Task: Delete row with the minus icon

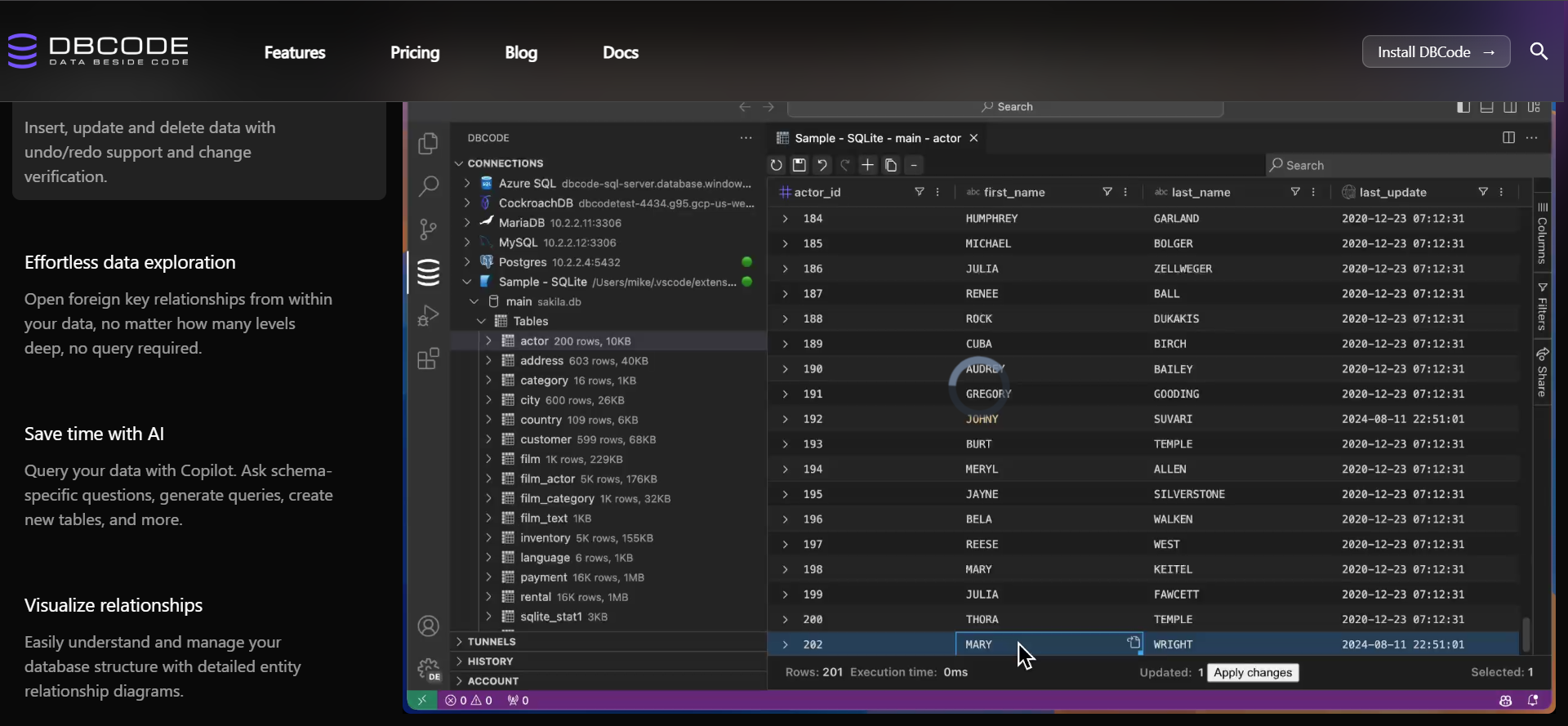Action: click(914, 165)
